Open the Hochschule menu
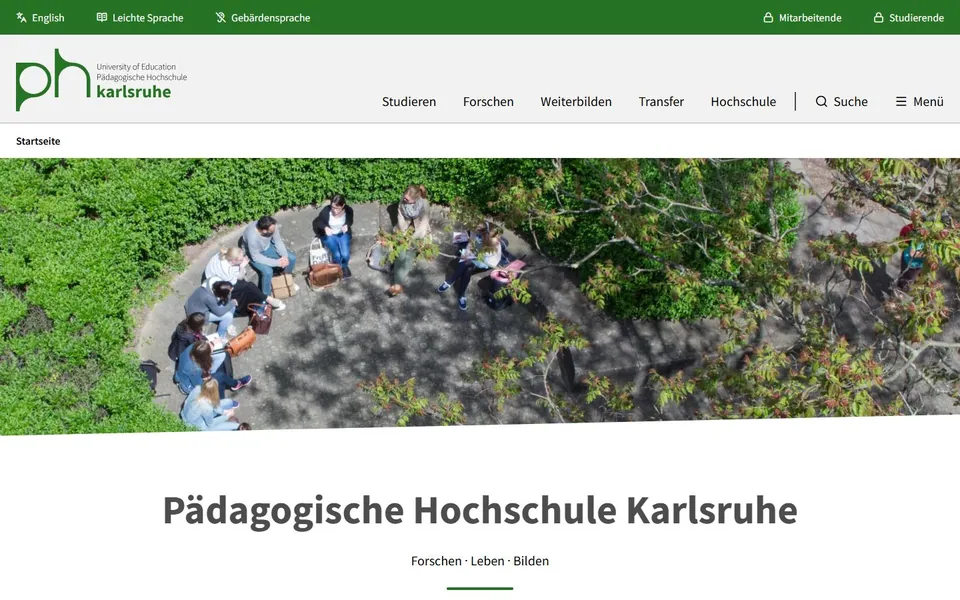The height and width of the screenshot is (600, 960). (743, 102)
